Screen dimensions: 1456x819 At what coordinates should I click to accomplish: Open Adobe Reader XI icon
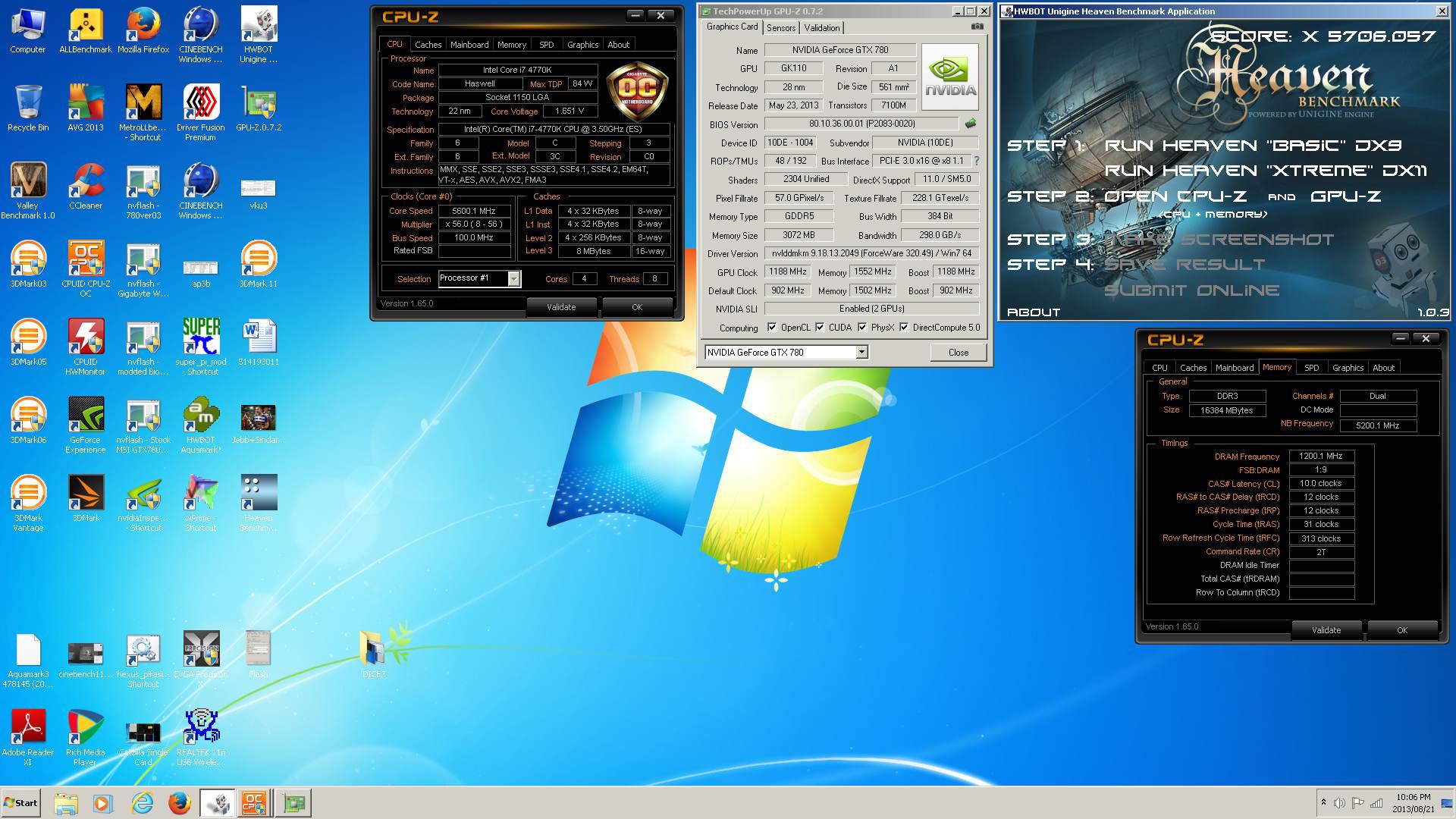pos(28,738)
